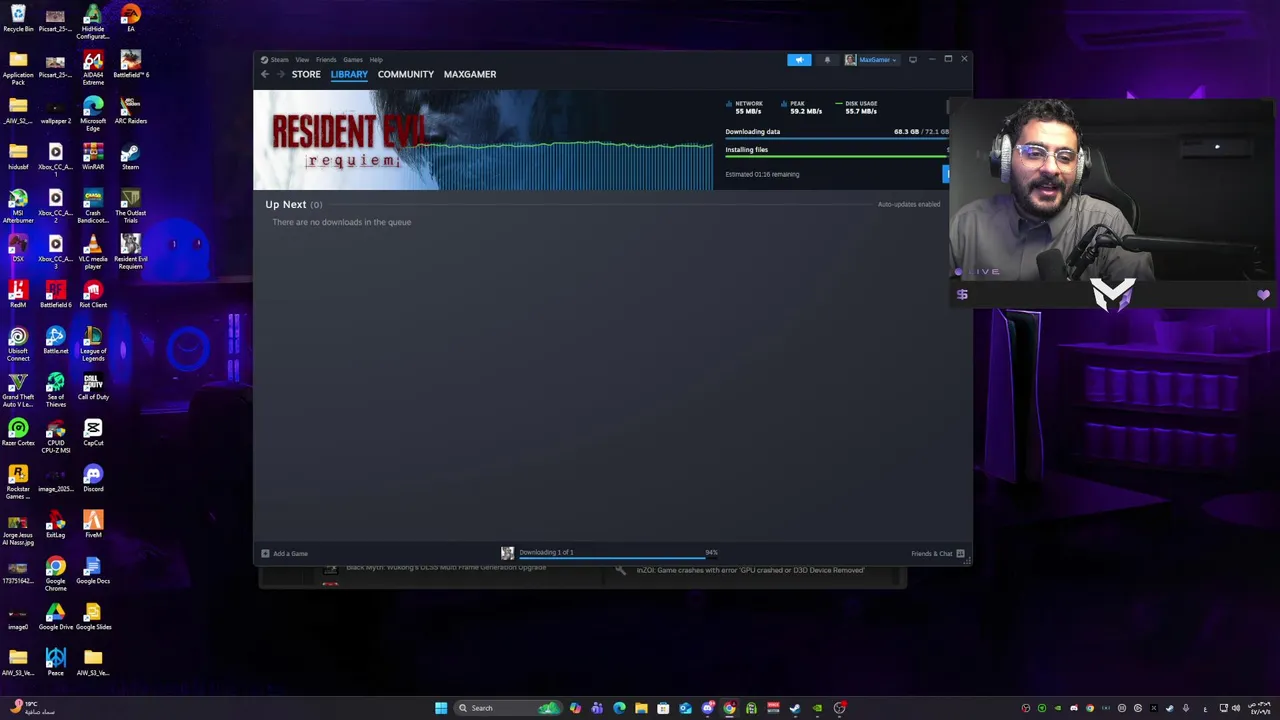Switch to the LIBRARY tab
The height and width of the screenshot is (720, 1280).
[349, 74]
